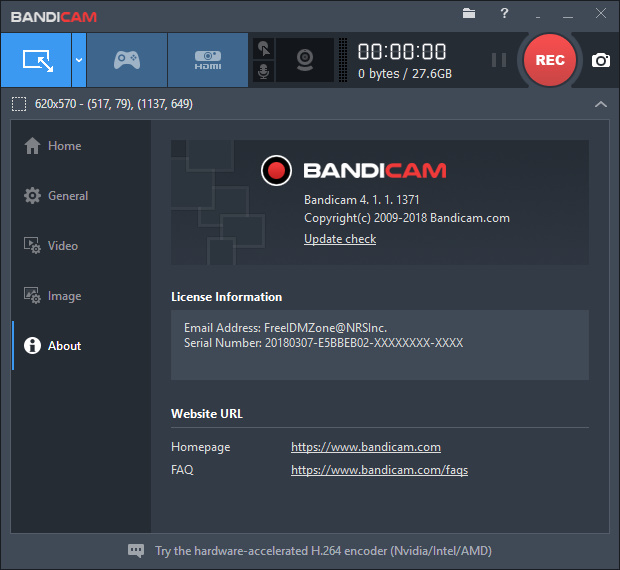
Task: Click the Video settings icon in sidebar
Action: tap(32, 245)
